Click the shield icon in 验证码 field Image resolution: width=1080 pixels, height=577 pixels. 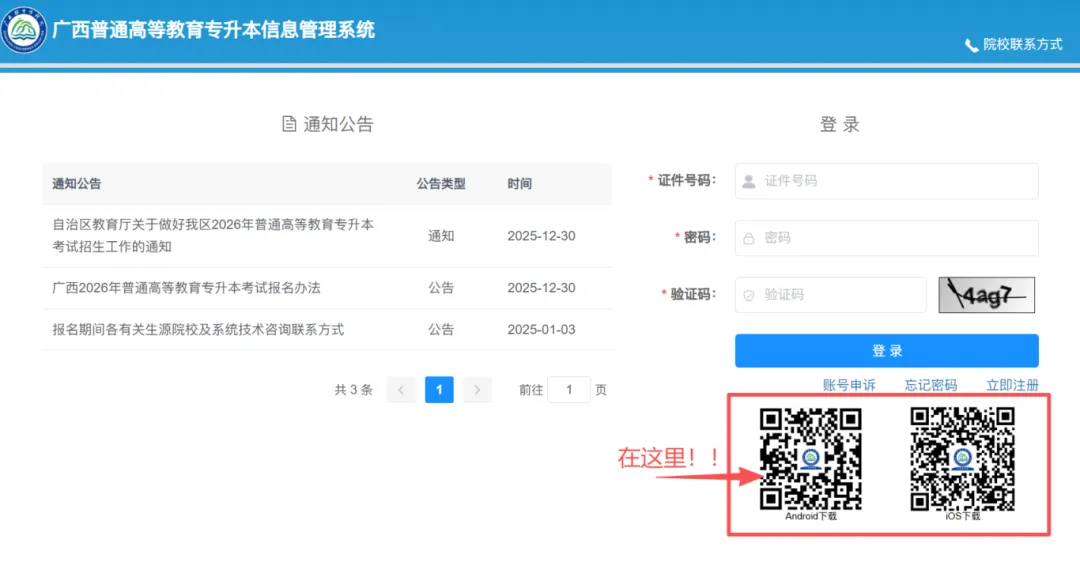749,295
